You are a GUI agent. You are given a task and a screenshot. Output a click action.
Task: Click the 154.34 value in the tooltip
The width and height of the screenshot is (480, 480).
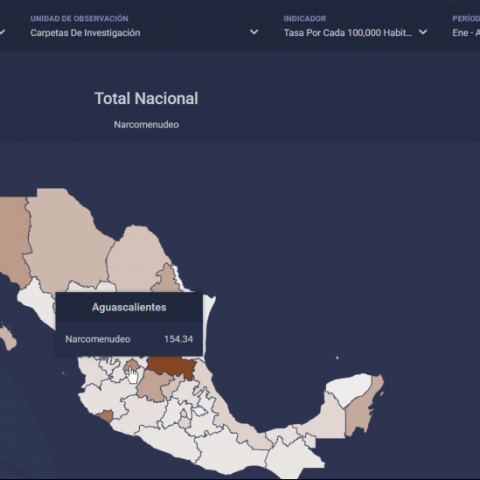coord(178,339)
